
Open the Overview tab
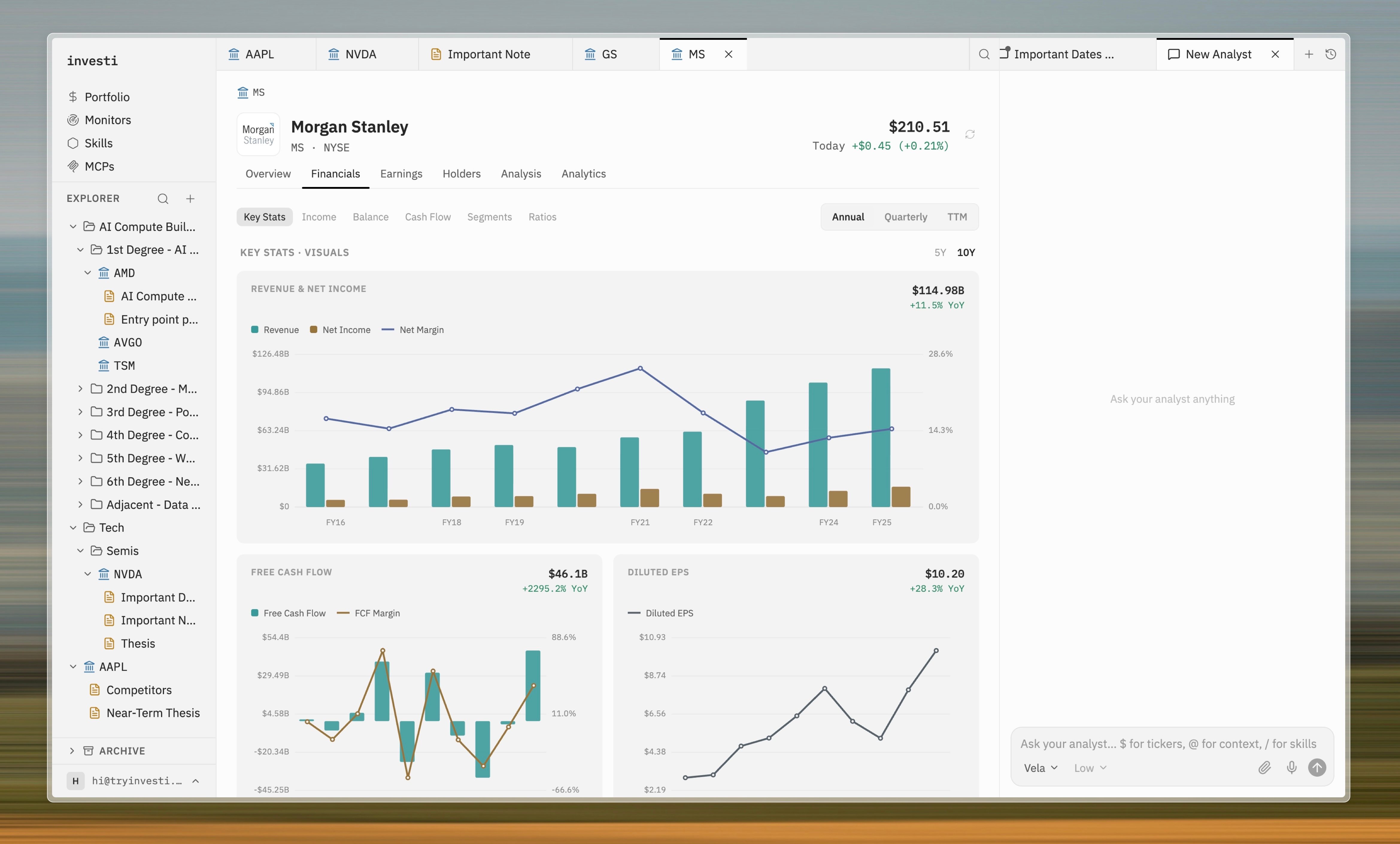click(268, 174)
